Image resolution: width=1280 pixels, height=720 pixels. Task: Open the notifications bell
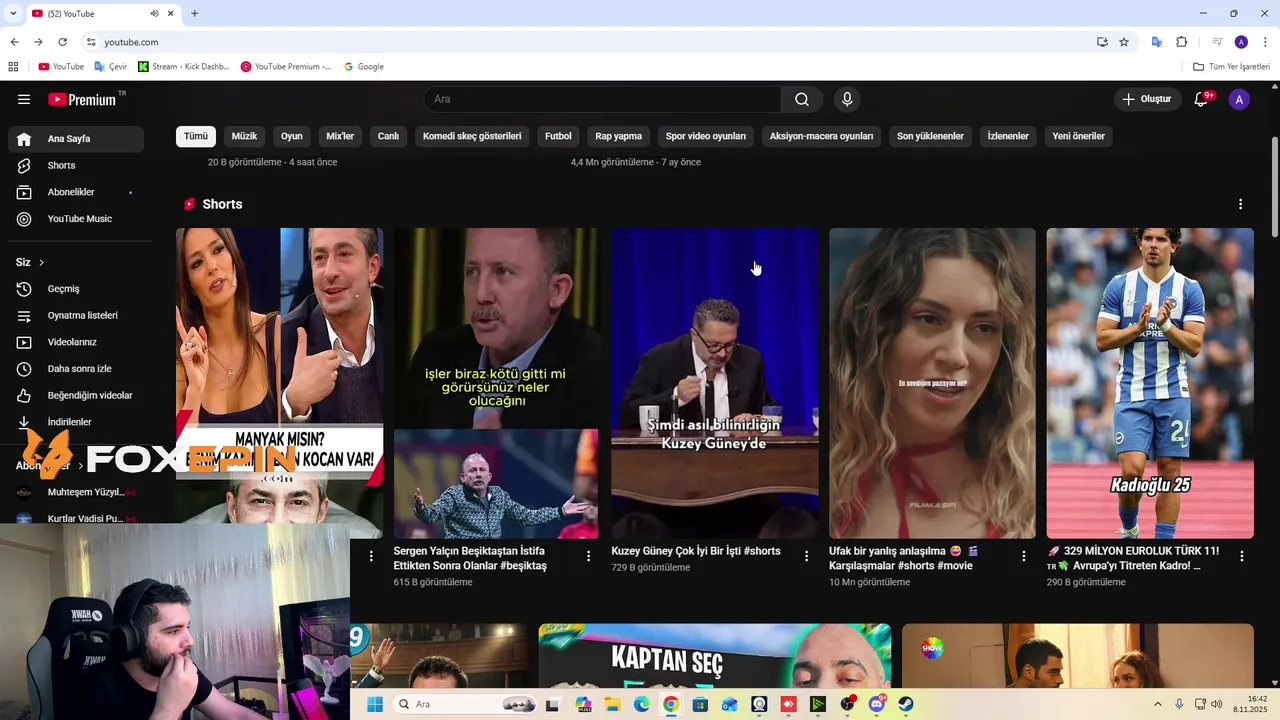click(x=1202, y=99)
